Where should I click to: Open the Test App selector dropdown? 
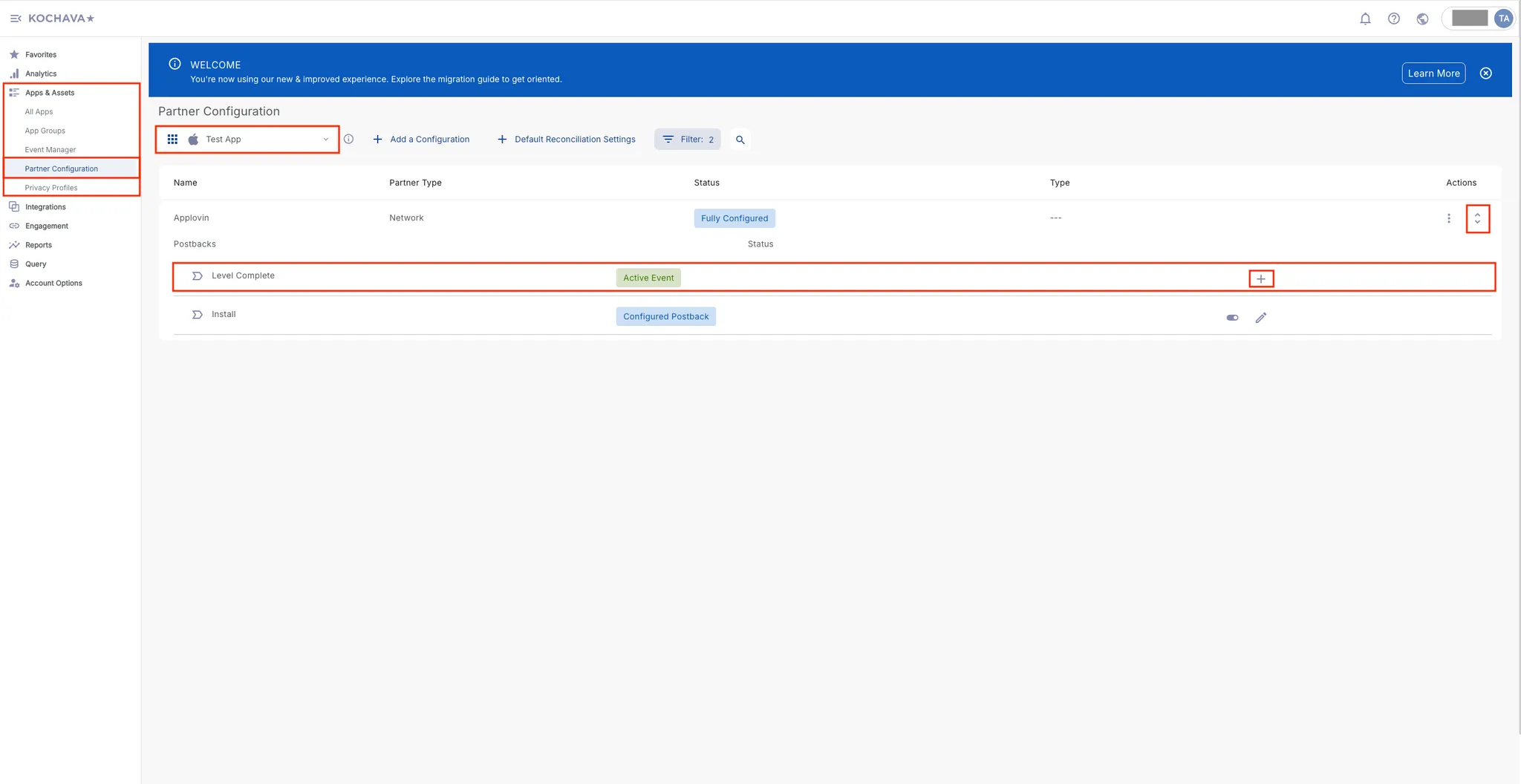click(247, 139)
